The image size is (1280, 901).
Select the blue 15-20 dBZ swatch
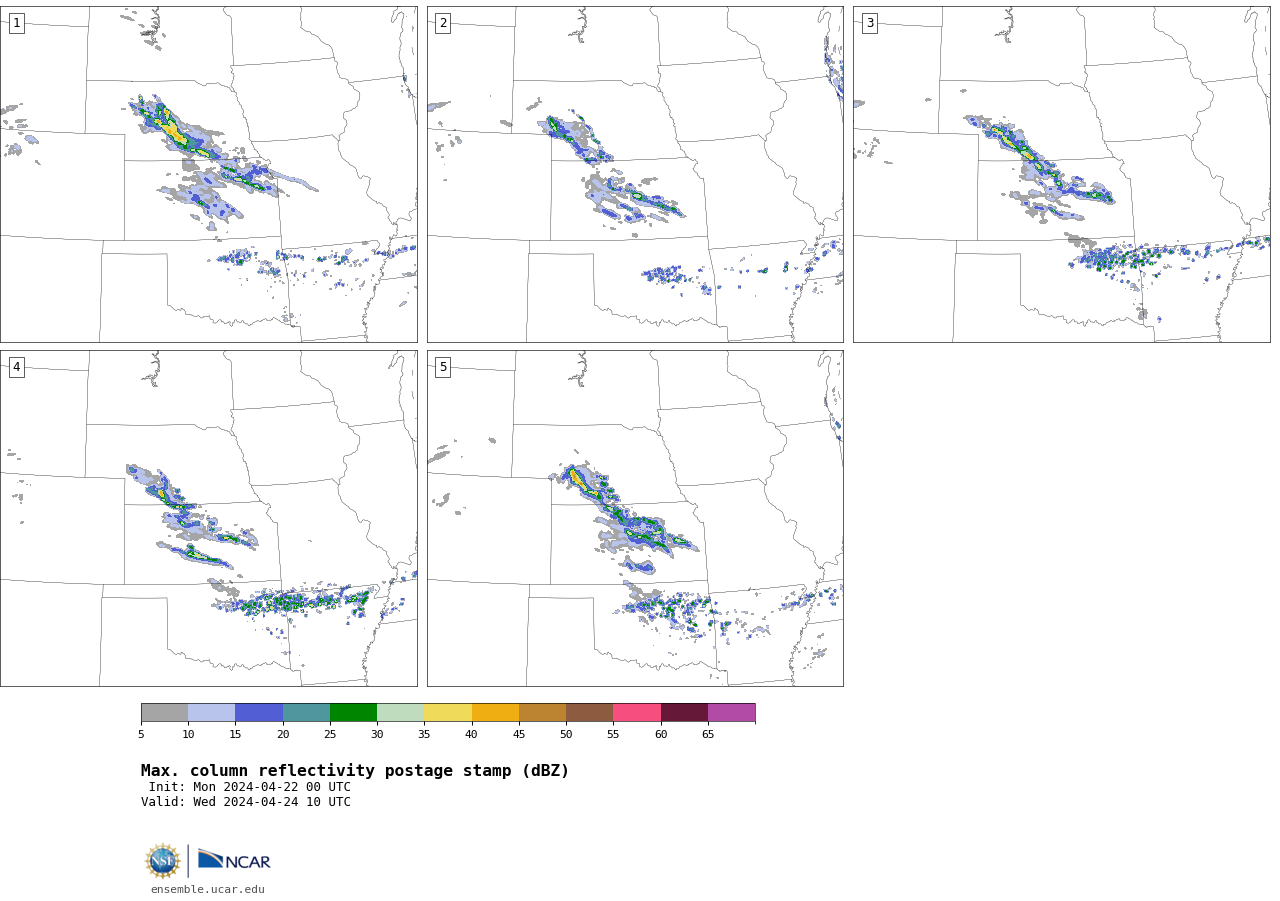coord(259,712)
